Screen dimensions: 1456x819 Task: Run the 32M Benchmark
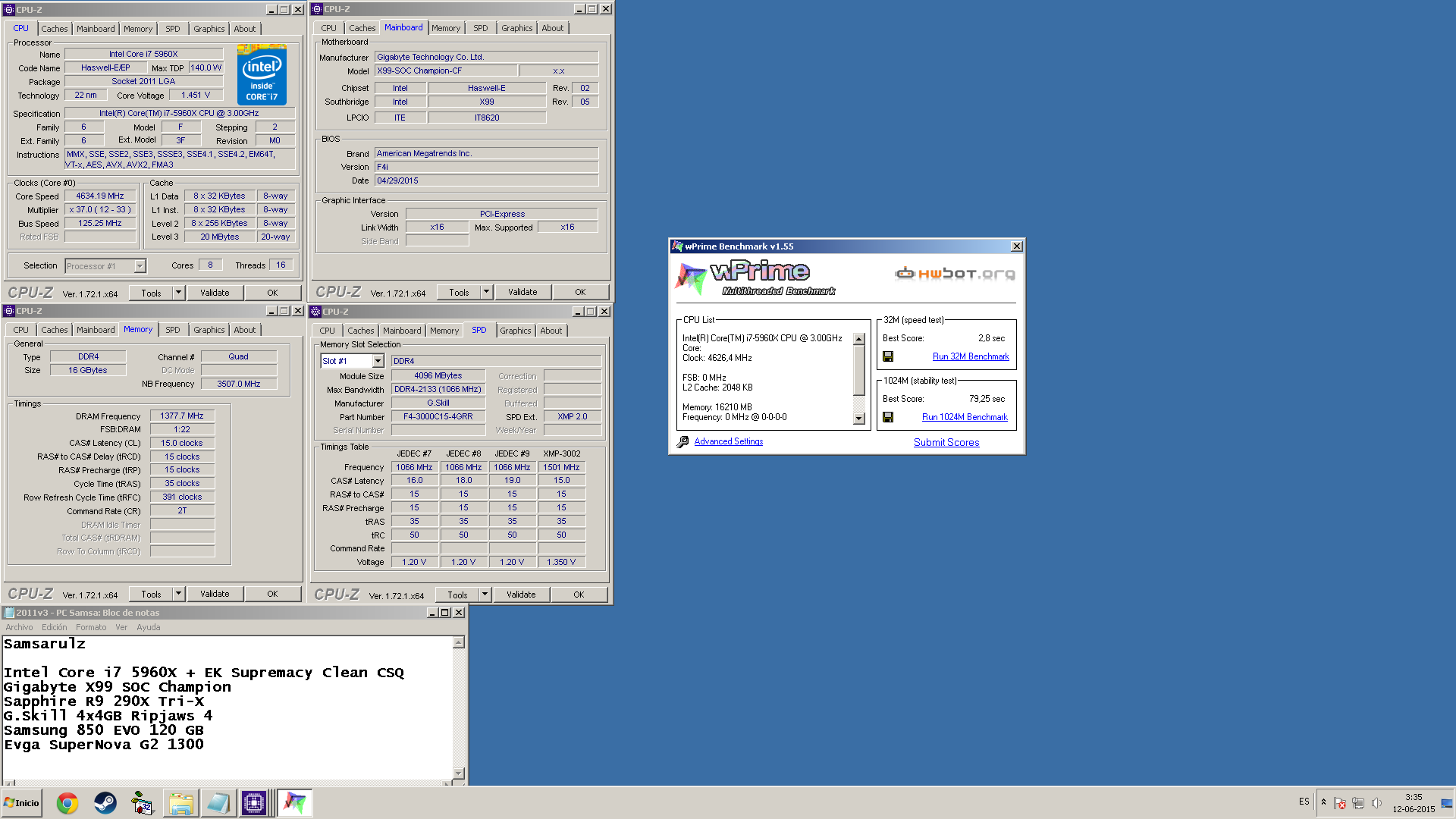(x=971, y=356)
